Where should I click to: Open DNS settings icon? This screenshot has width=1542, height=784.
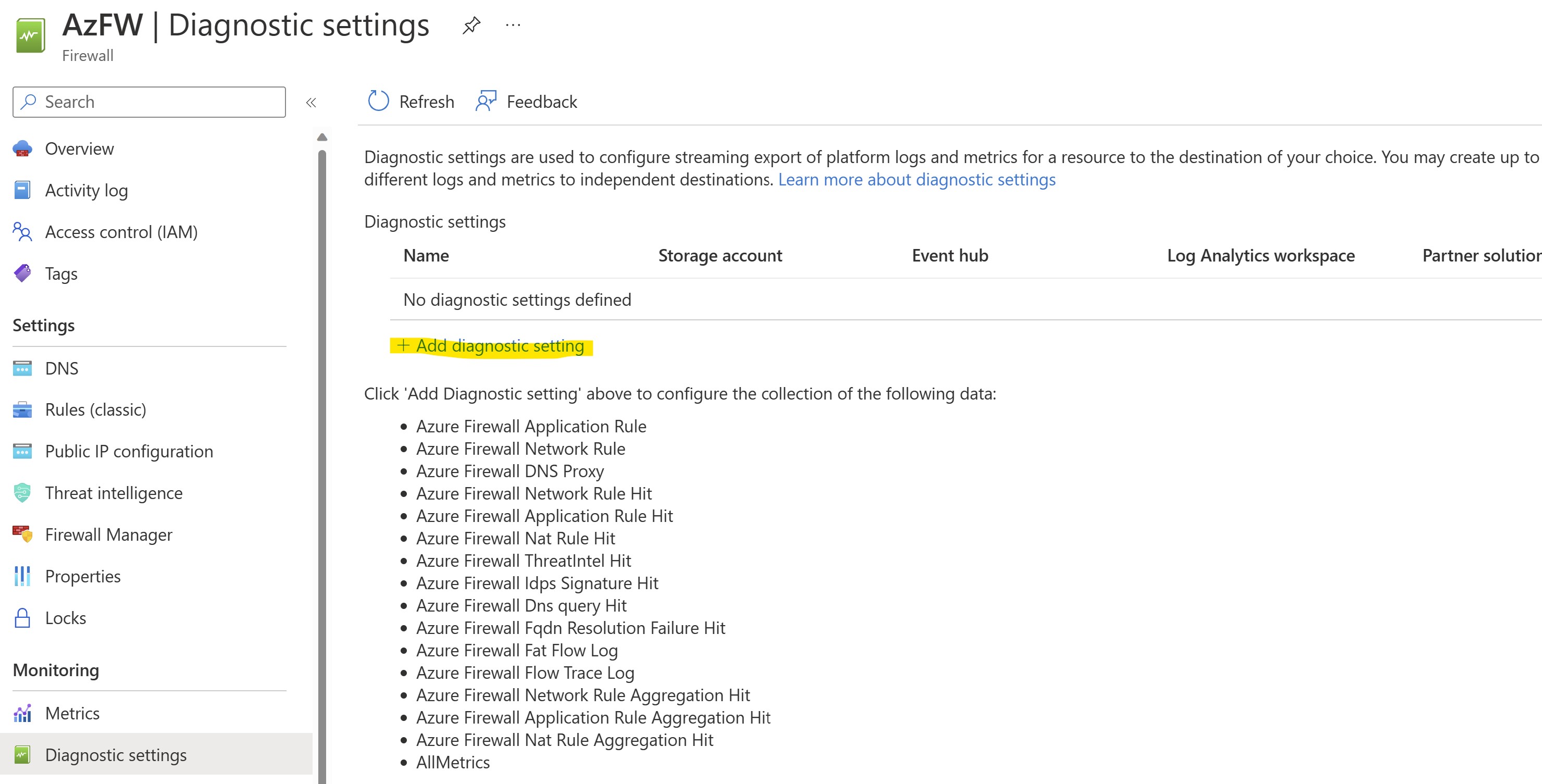22,368
